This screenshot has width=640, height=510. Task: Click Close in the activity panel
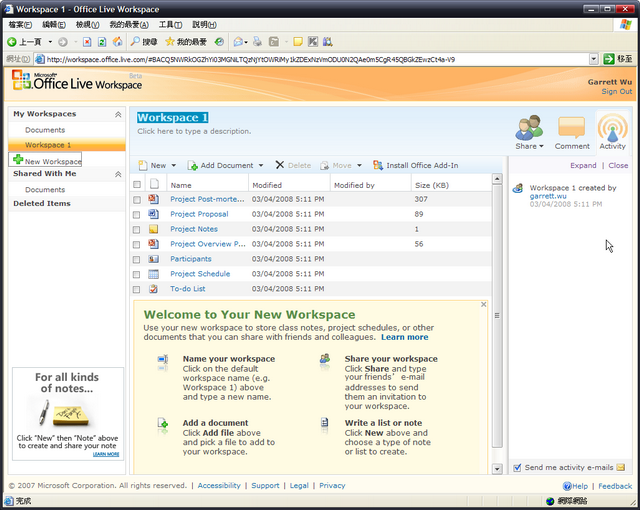click(618, 165)
